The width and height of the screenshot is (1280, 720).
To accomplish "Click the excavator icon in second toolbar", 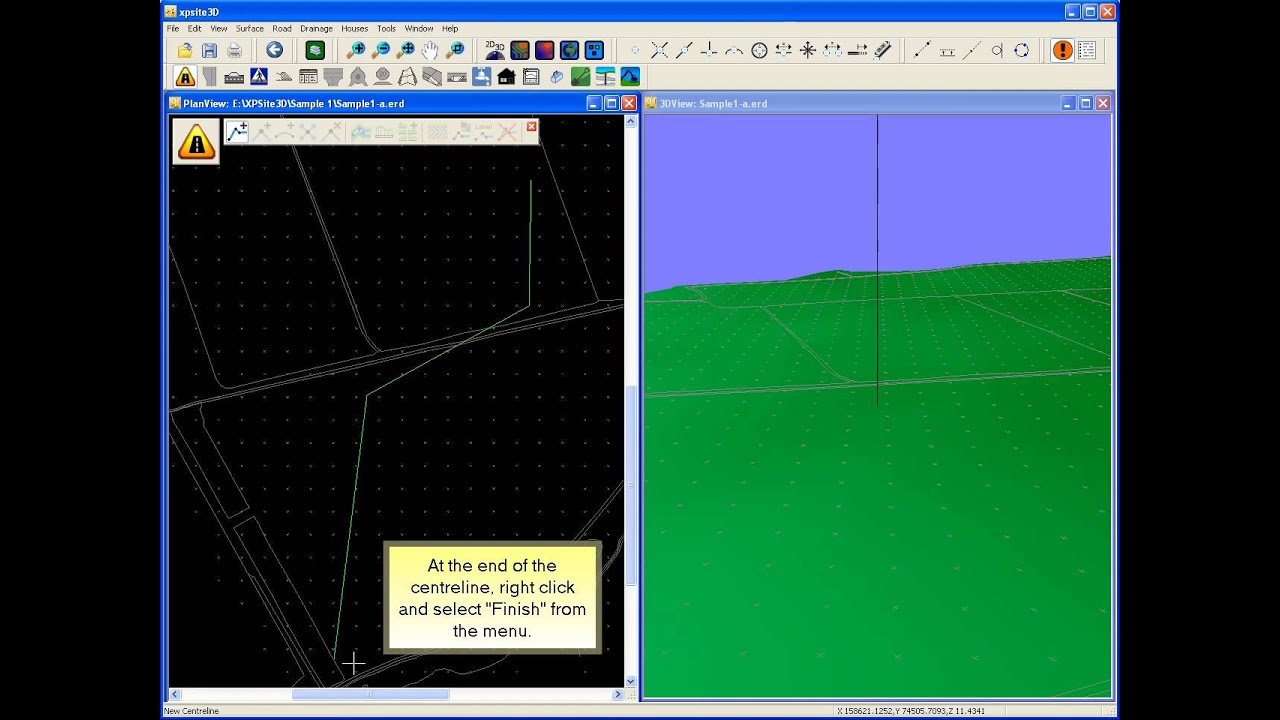I will coord(630,77).
